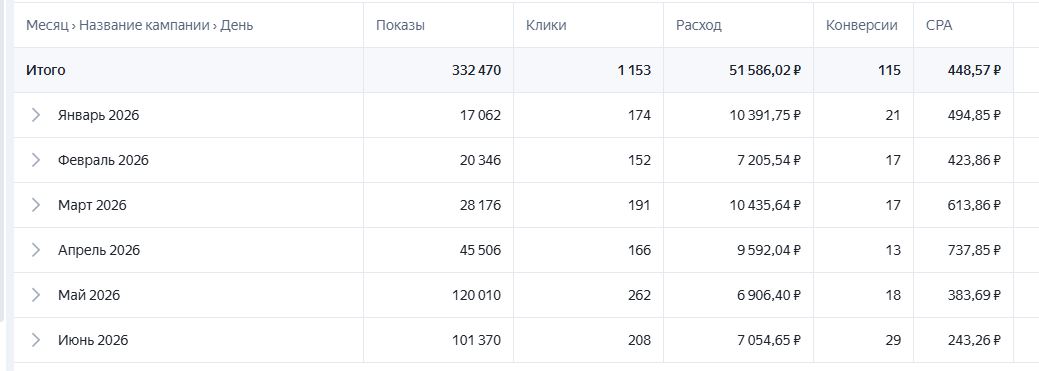Viewport: 1039px width, 371px height.
Task: Sort by the CPA column header
Action: tap(939, 26)
